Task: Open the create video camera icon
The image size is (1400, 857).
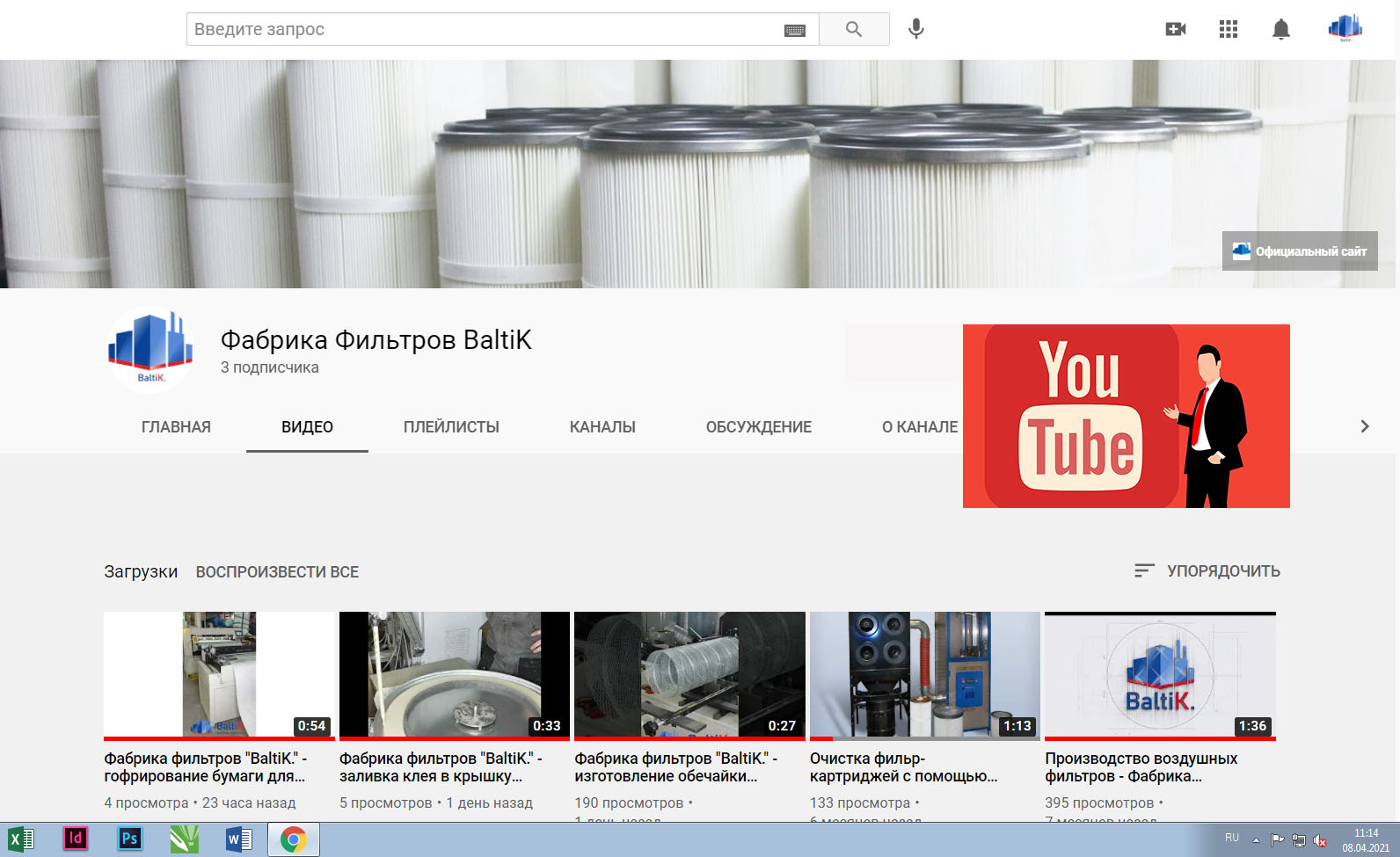Action: pyautogui.click(x=1176, y=29)
